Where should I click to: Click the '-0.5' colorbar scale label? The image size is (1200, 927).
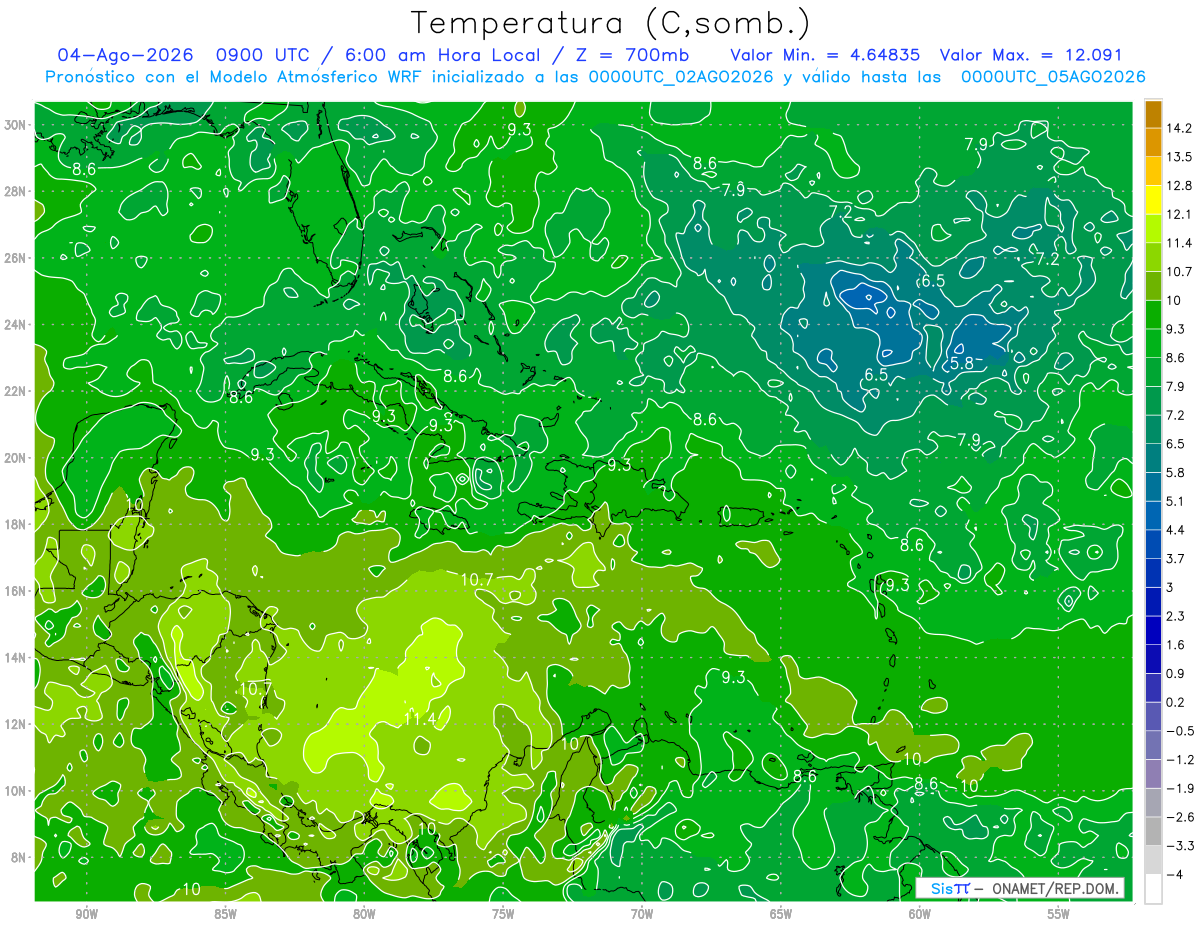(1180, 731)
